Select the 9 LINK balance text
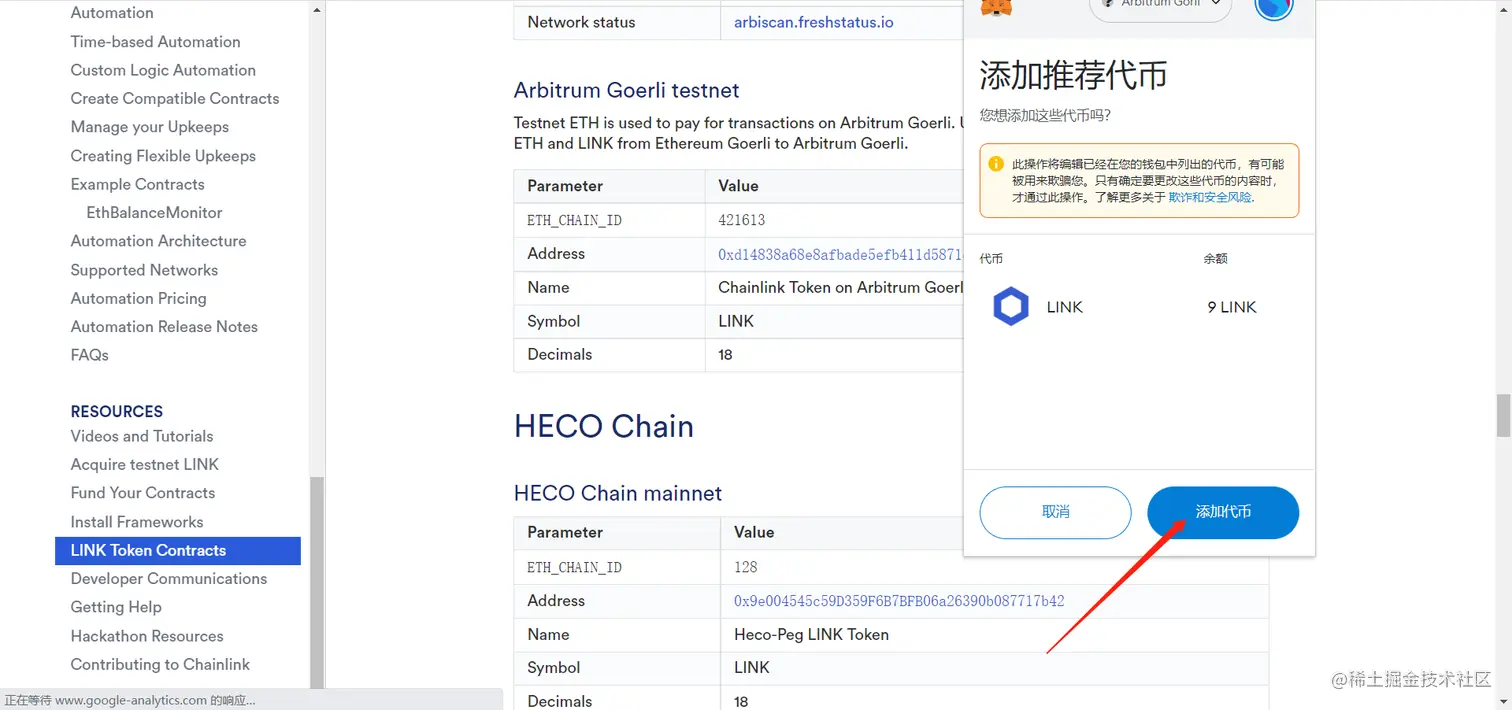This screenshot has height=710, width=1512. 1231,307
